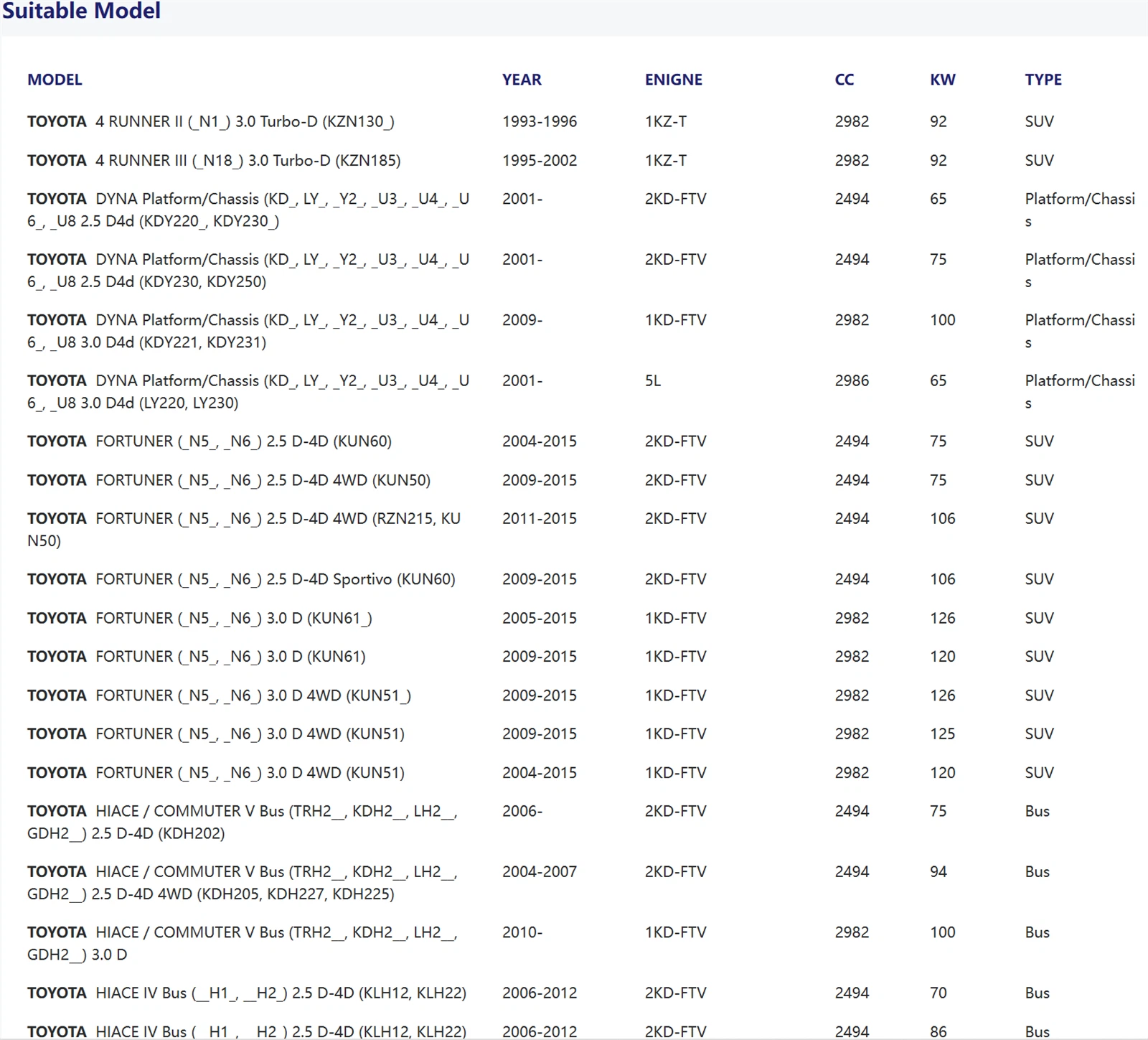Select DYNA model with KDY221, KDY231
The width and height of the screenshot is (1148, 1040).
tap(248, 331)
